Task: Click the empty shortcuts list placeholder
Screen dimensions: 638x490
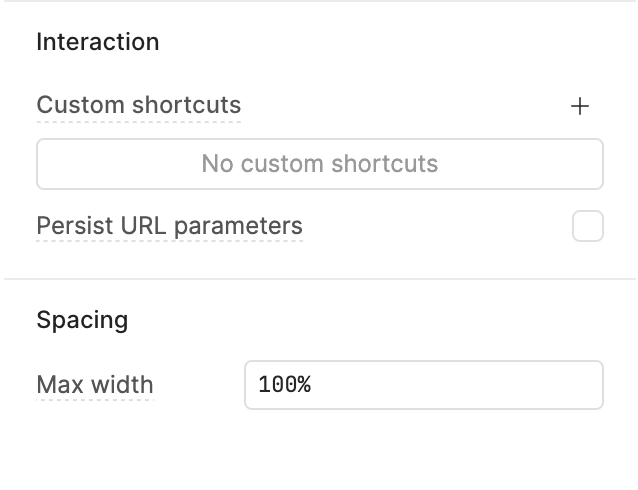Action: coord(320,164)
